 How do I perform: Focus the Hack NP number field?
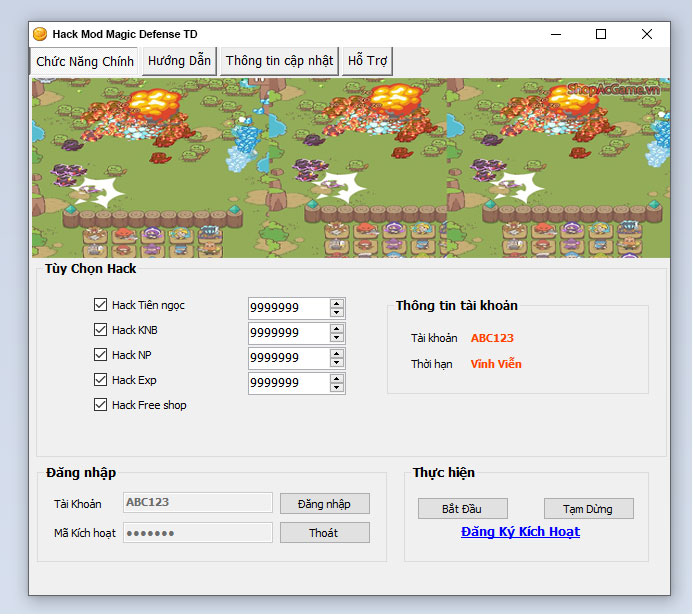289,358
